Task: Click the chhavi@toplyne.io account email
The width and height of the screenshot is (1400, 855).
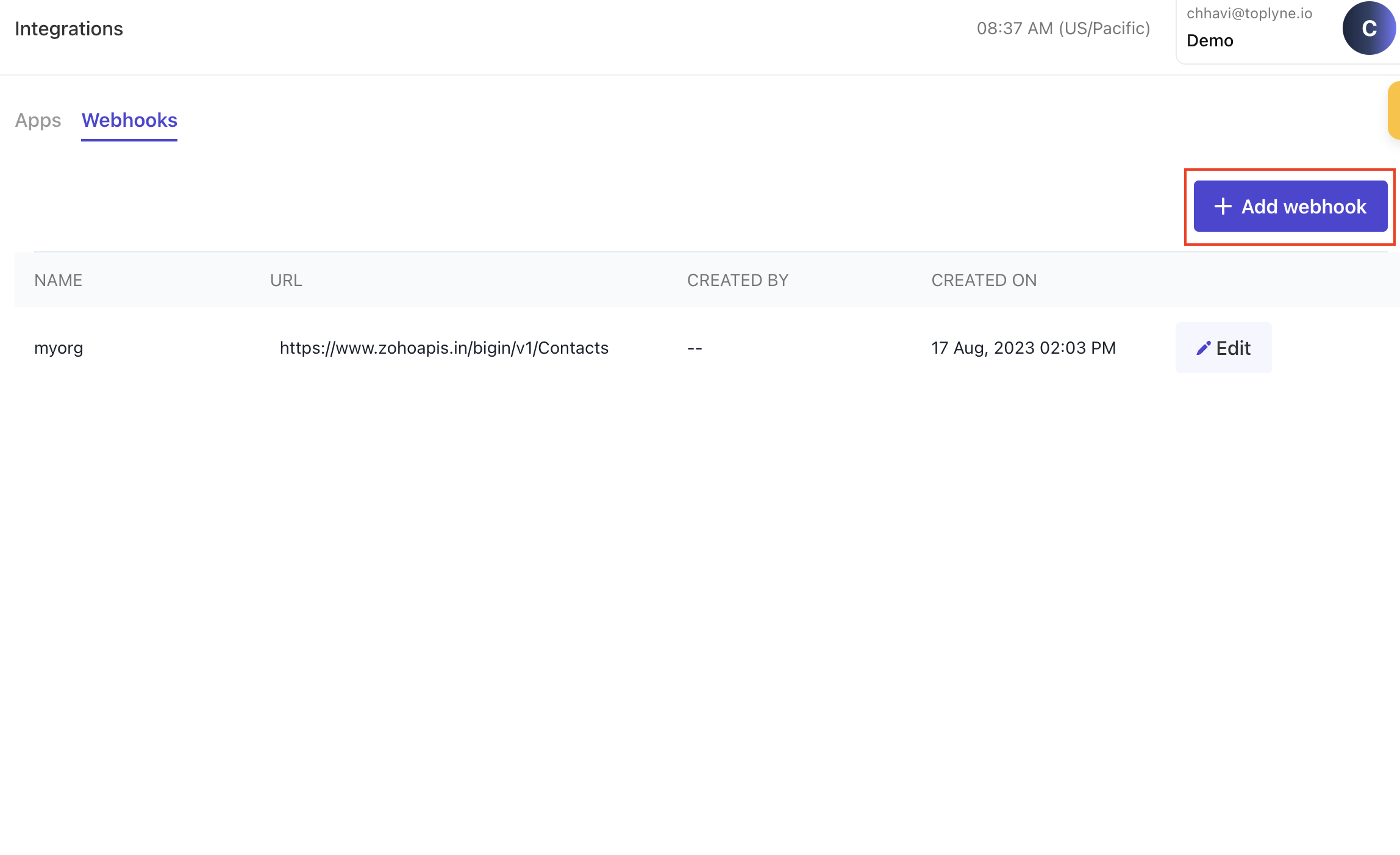Action: pyautogui.click(x=1249, y=13)
